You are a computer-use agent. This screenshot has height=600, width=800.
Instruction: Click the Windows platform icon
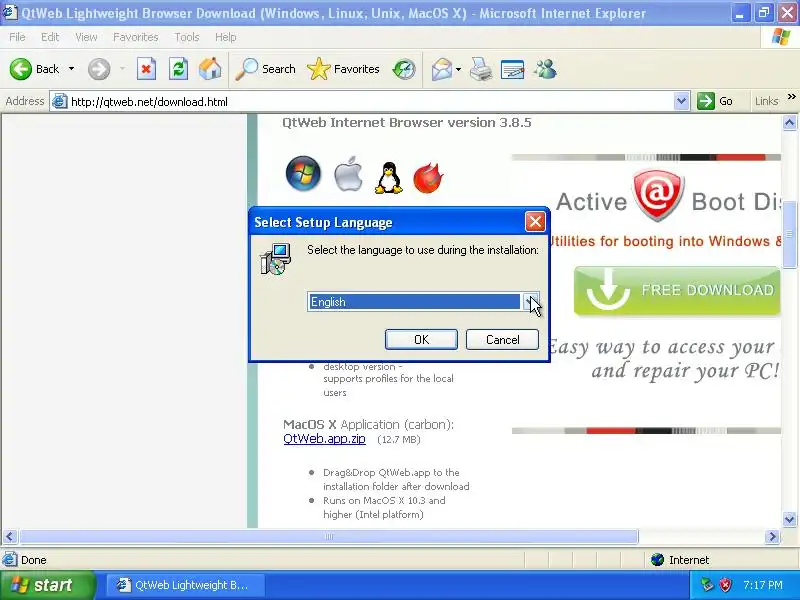pos(303,173)
